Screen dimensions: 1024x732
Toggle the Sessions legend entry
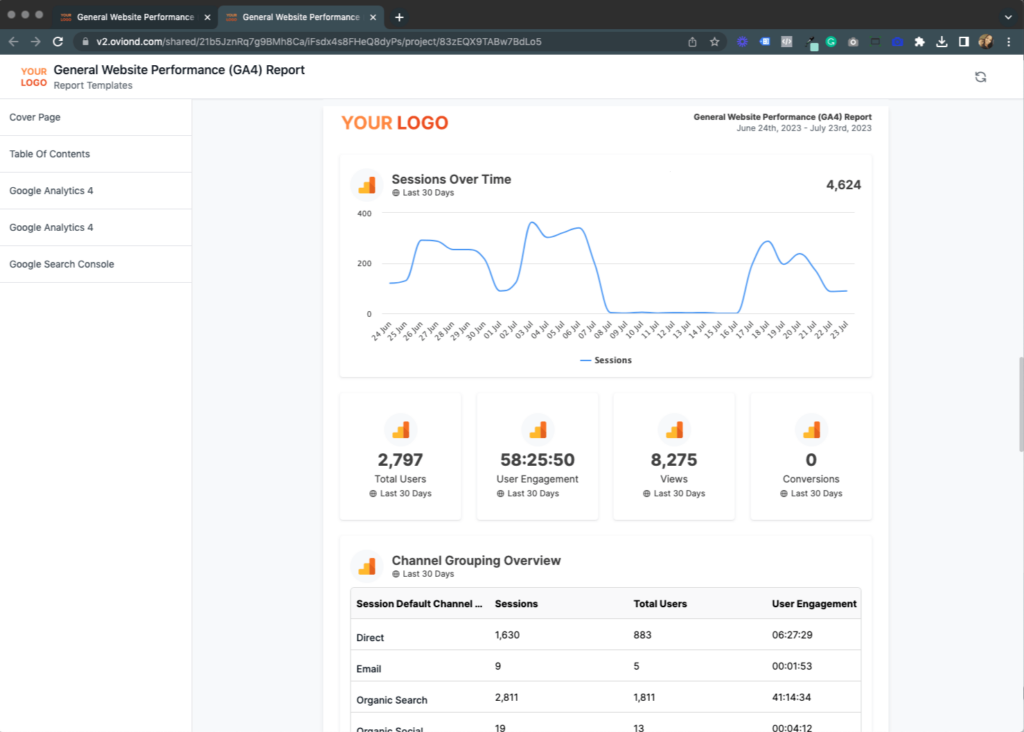click(606, 360)
